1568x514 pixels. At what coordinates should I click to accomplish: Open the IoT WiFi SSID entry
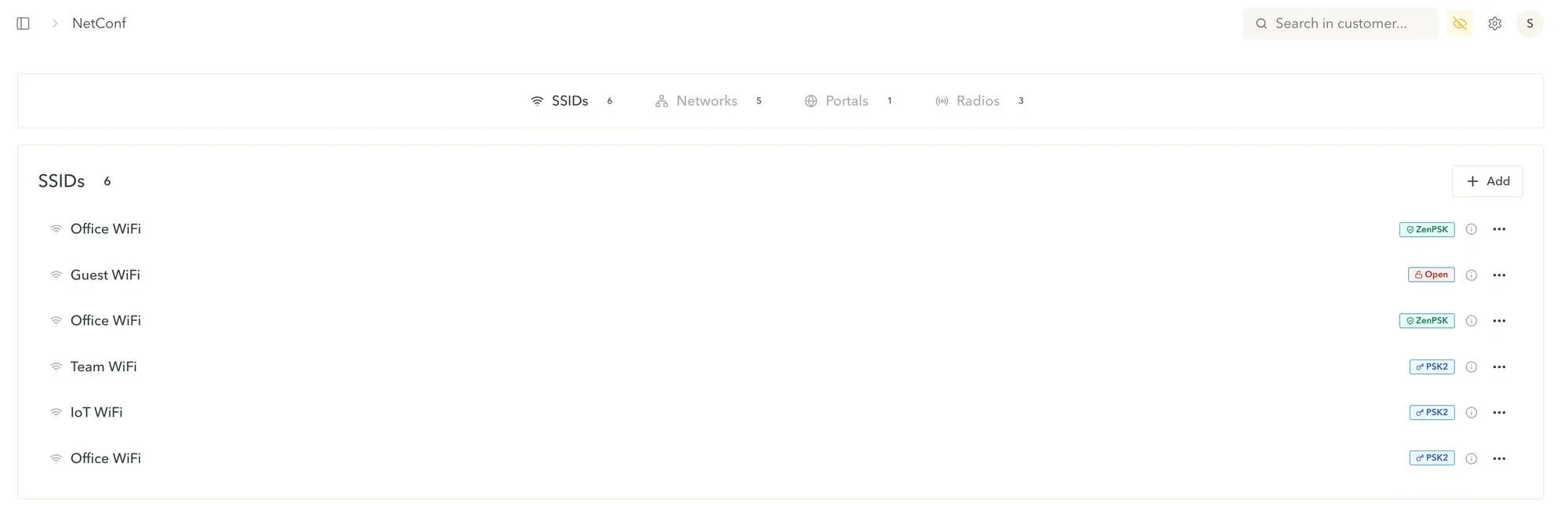pos(96,413)
